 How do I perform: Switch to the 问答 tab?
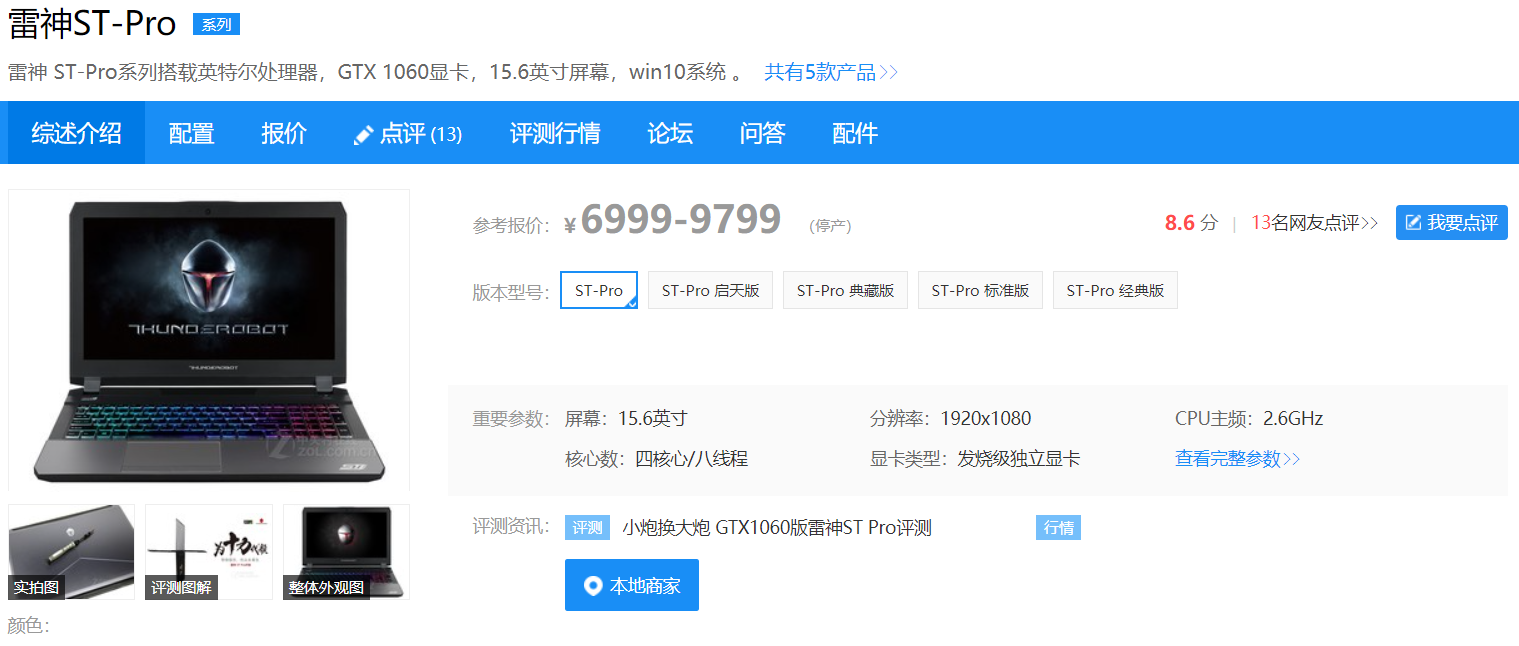pos(762,133)
